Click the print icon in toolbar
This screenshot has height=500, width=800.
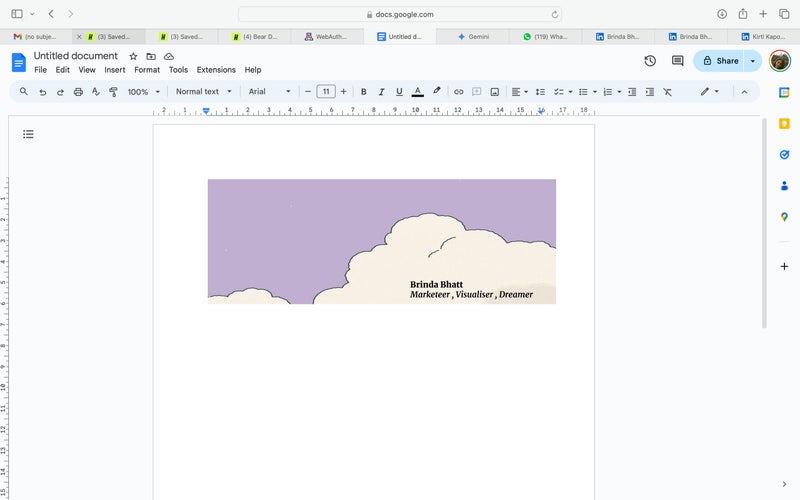[78, 92]
